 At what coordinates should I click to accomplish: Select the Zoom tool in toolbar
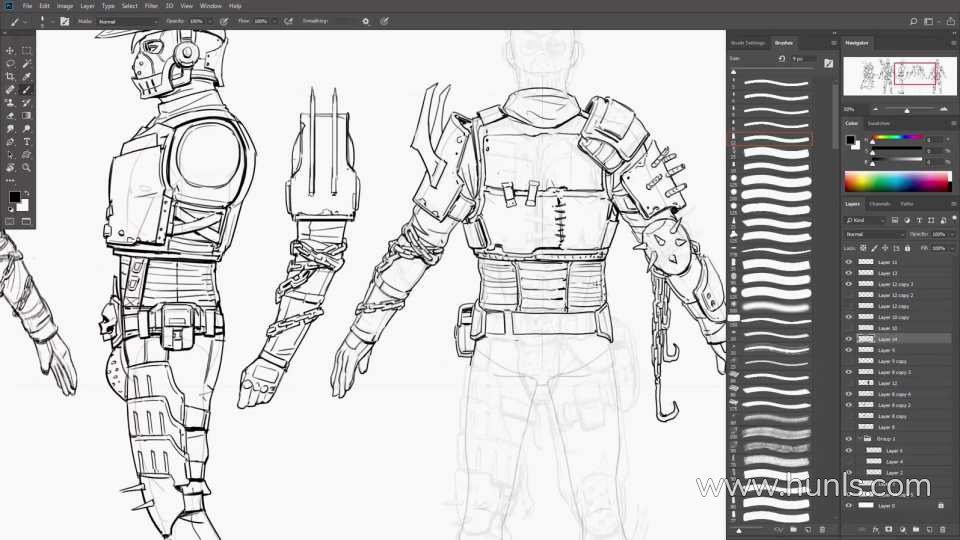(26, 167)
